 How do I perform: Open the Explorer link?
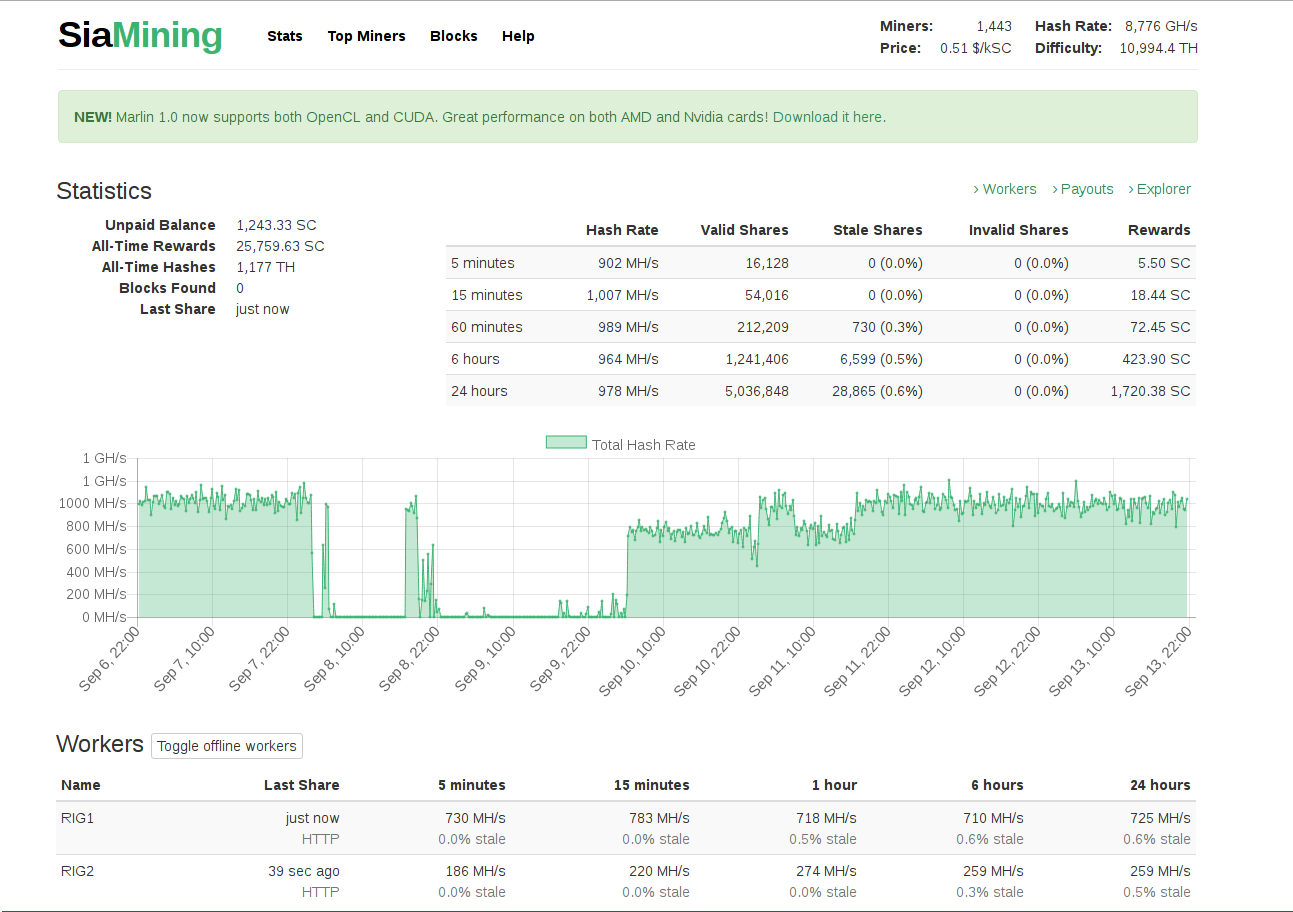1159,189
